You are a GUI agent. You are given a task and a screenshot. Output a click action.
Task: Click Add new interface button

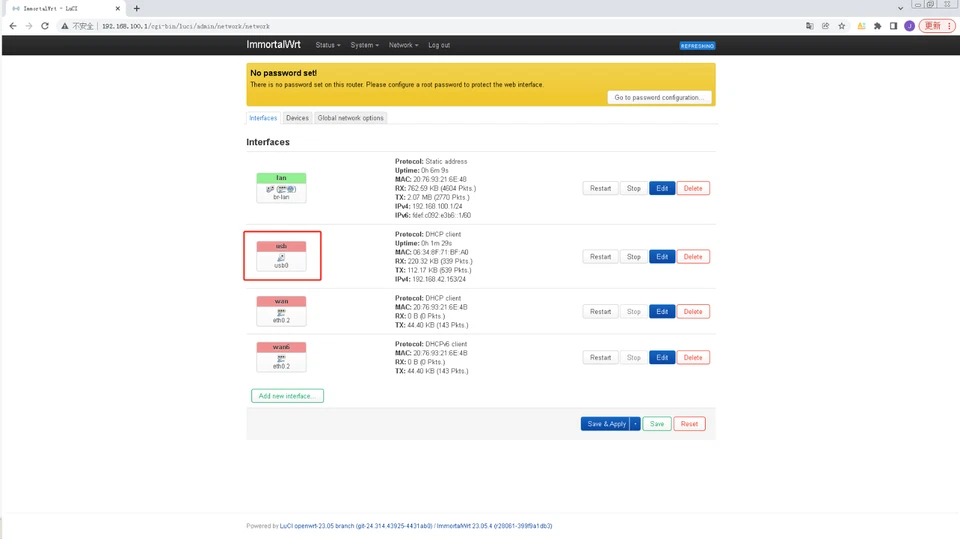pyautogui.click(x=287, y=396)
